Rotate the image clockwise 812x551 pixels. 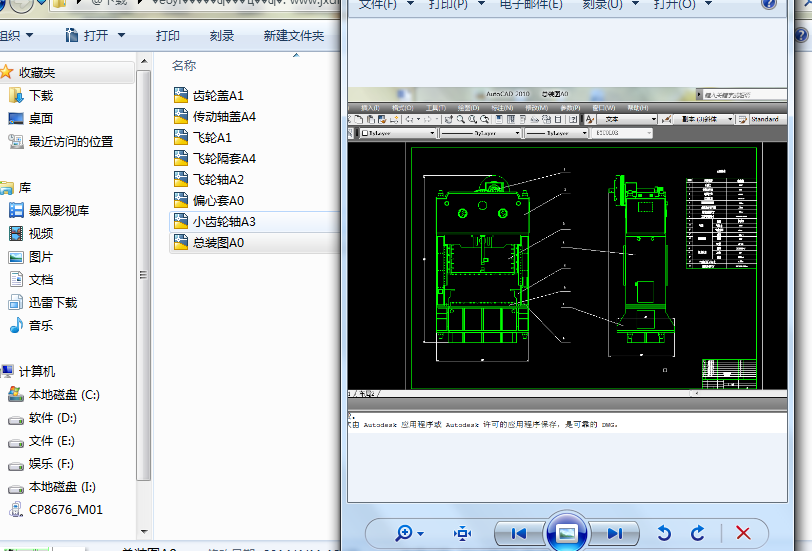(698, 533)
